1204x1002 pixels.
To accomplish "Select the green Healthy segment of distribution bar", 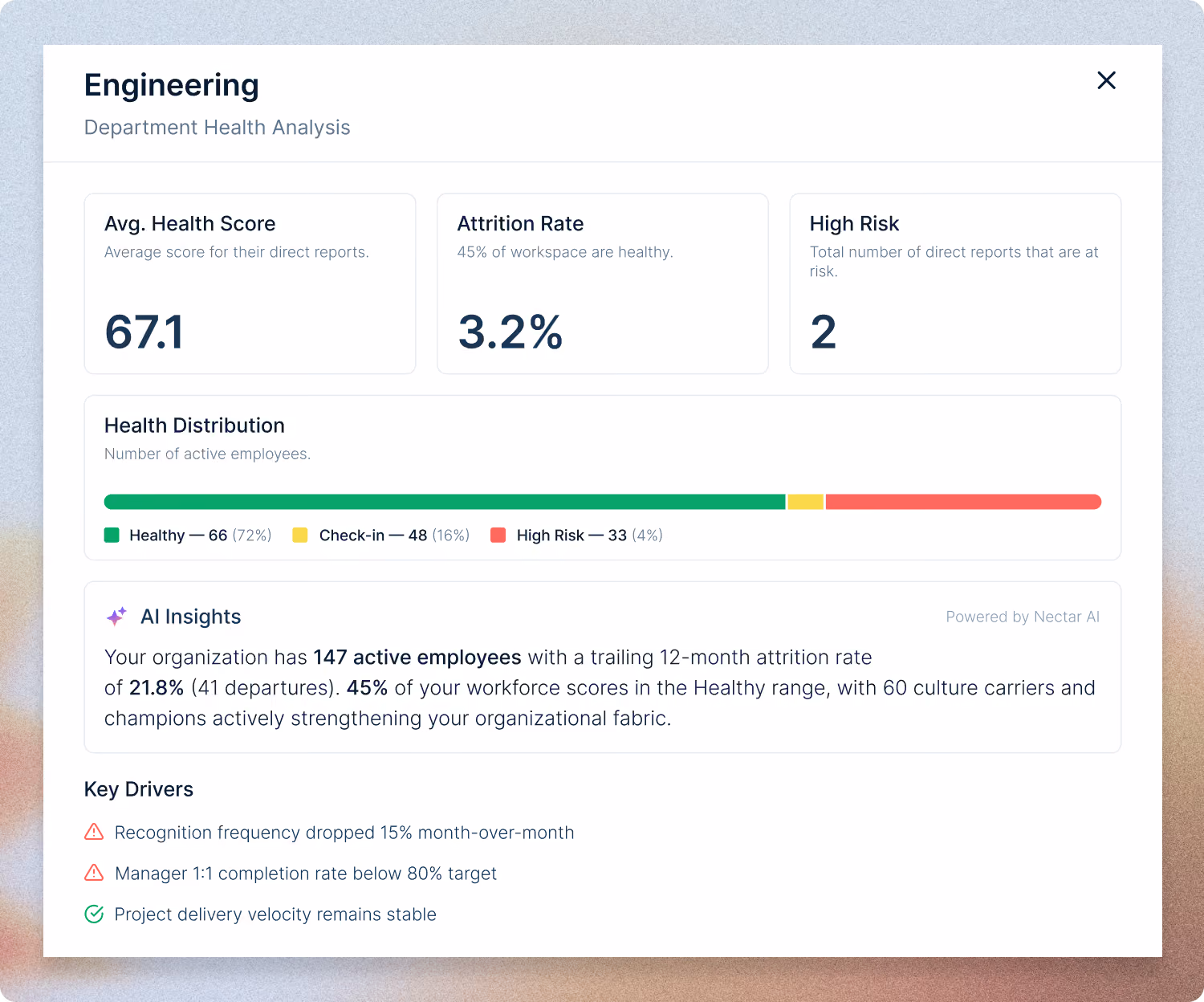I will [x=445, y=502].
